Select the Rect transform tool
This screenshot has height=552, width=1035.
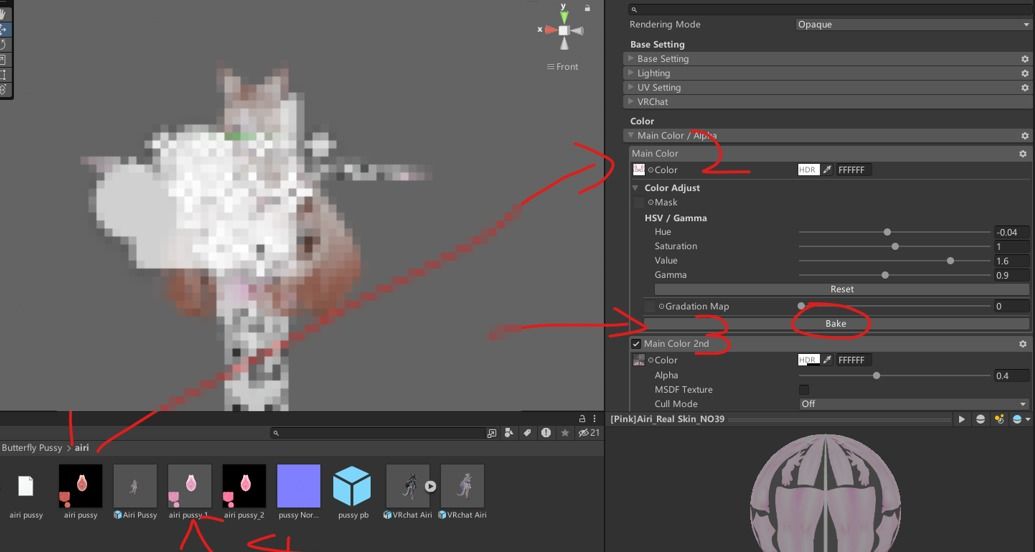tap(3, 75)
